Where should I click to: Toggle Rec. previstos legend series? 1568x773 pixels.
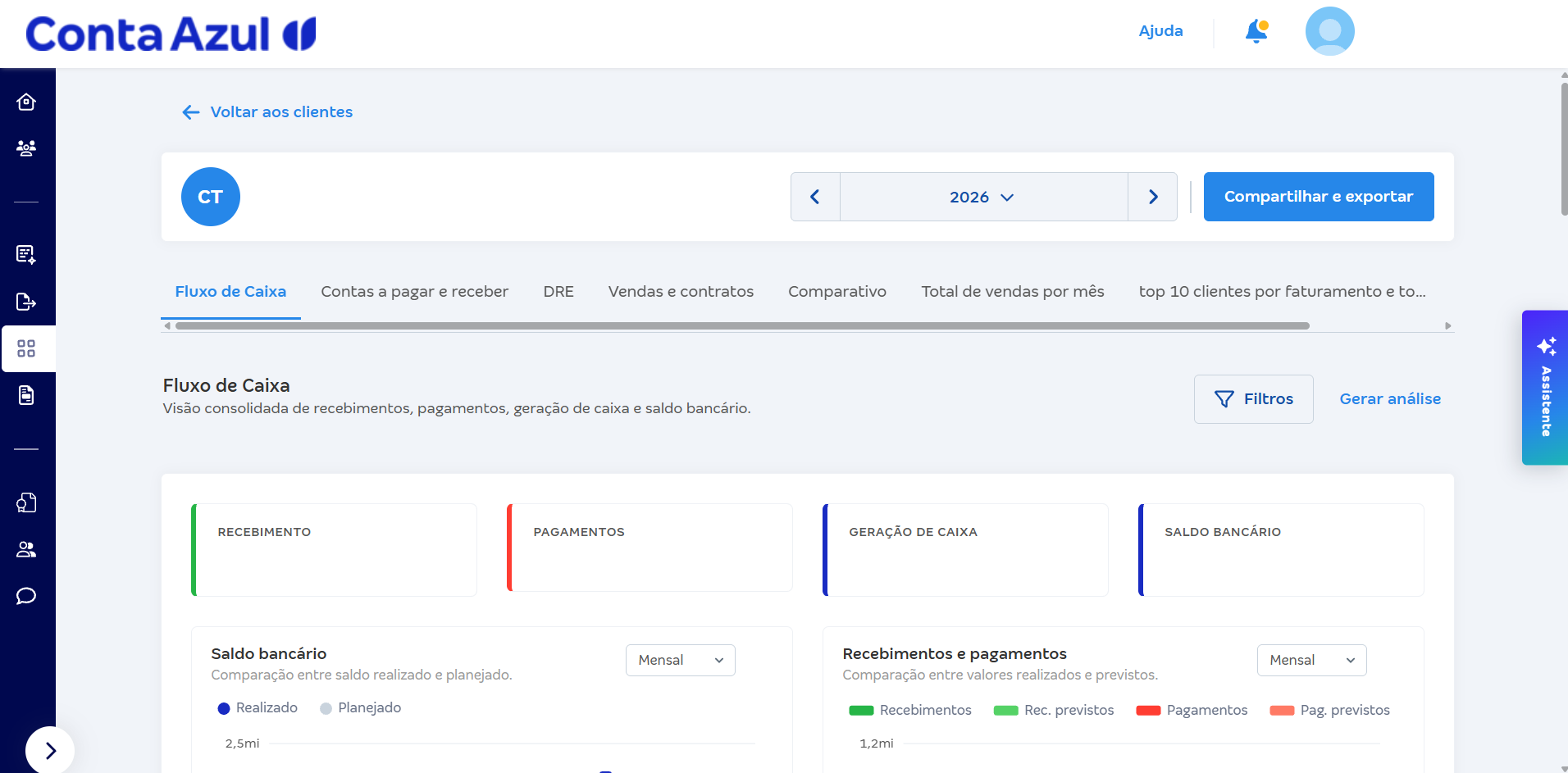[1053, 710]
